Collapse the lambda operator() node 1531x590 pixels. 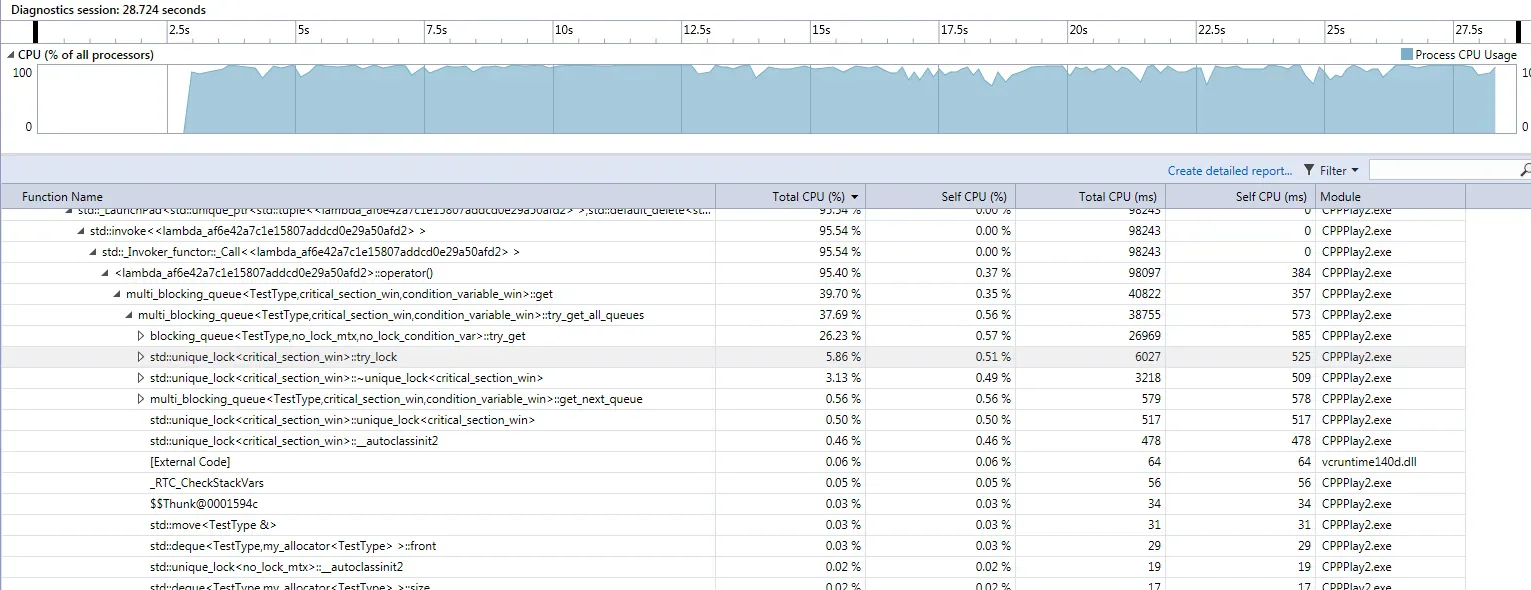pos(105,273)
